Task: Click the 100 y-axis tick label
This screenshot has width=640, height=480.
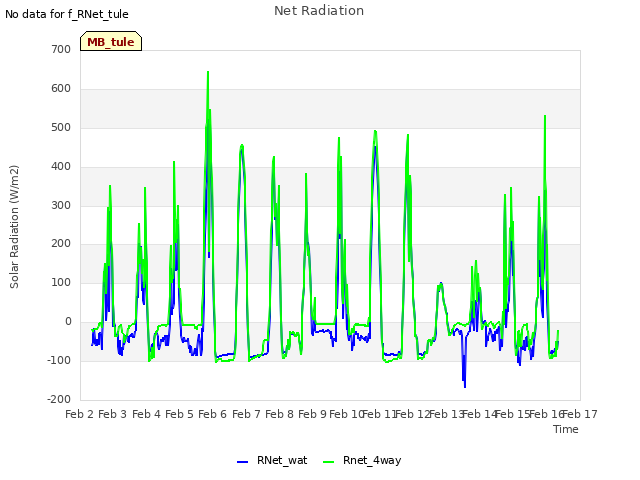Action: pyautogui.click(x=61, y=282)
